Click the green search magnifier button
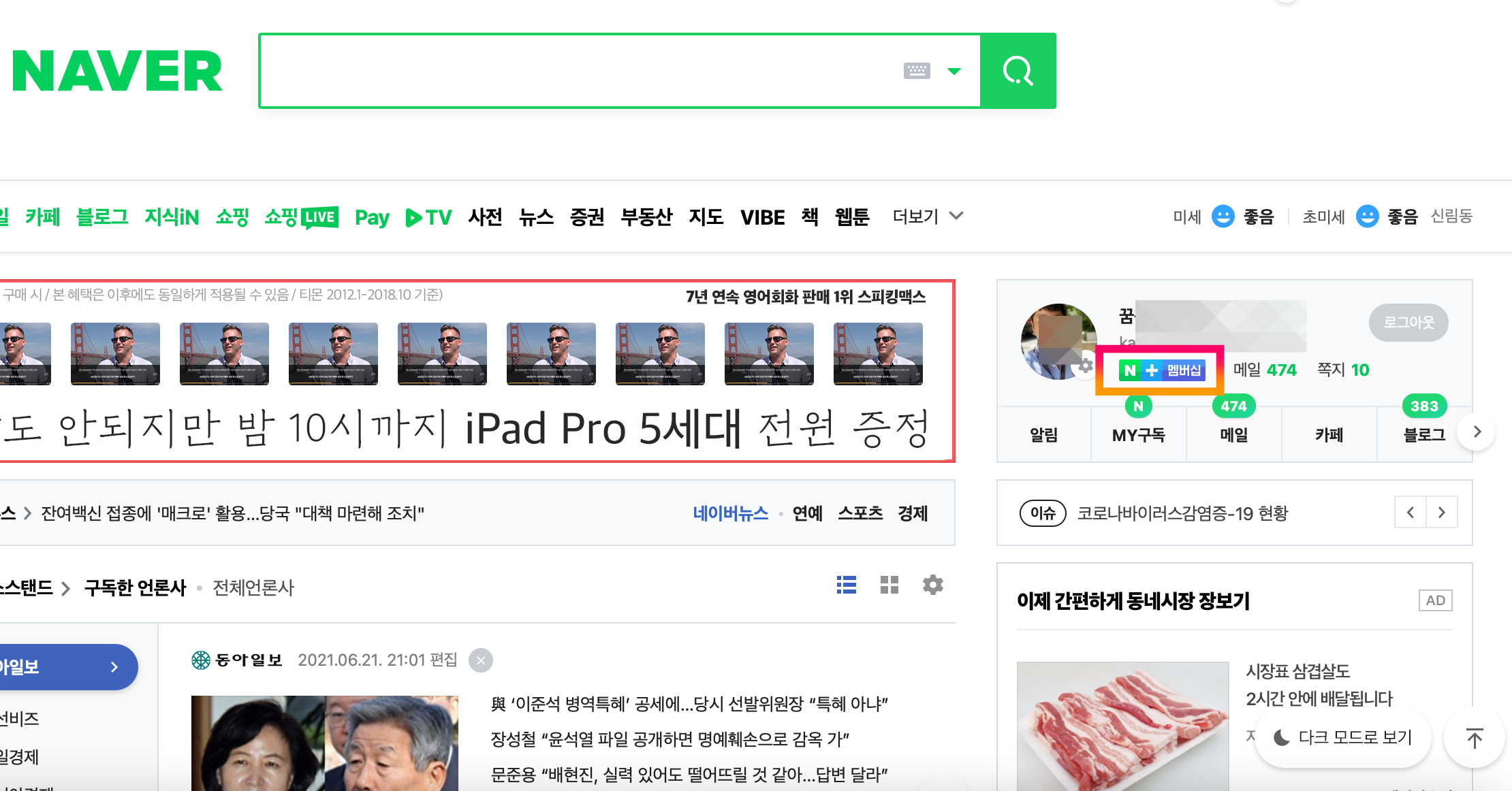Screen dimensions: 1512x791 click(1018, 71)
